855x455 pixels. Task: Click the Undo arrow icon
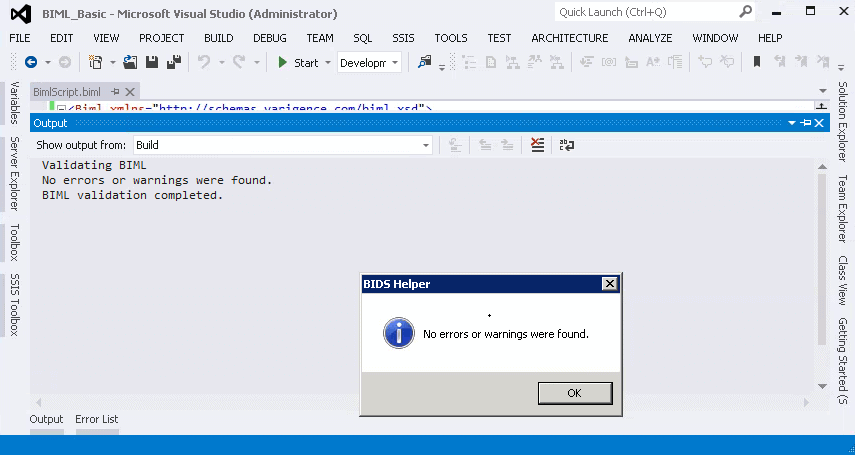(x=204, y=63)
